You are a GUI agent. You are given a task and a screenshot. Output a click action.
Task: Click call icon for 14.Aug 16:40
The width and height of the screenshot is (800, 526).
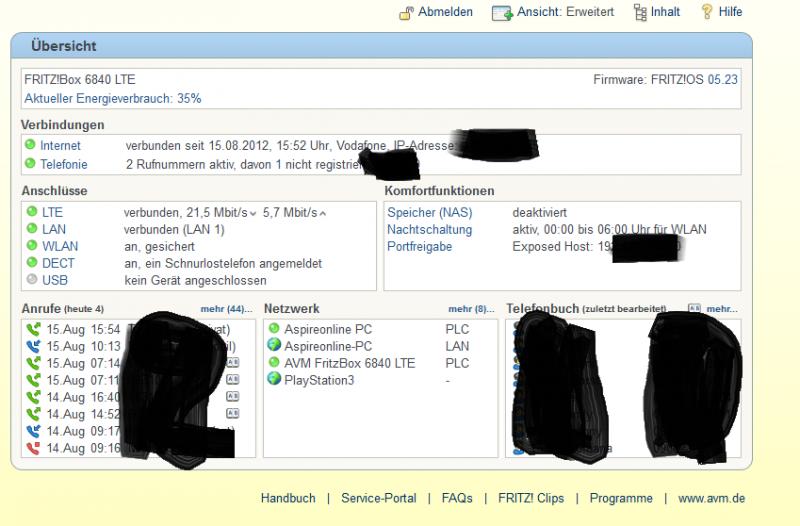(x=34, y=397)
